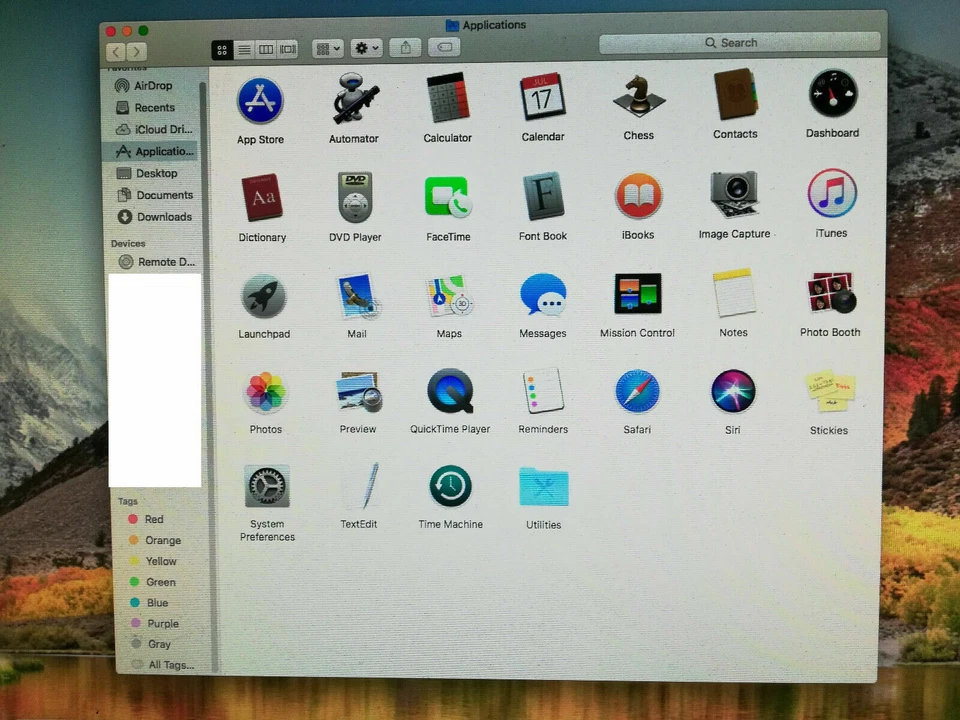Open System Preferences
Image resolution: width=960 pixels, height=720 pixels.
(x=267, y=485)
